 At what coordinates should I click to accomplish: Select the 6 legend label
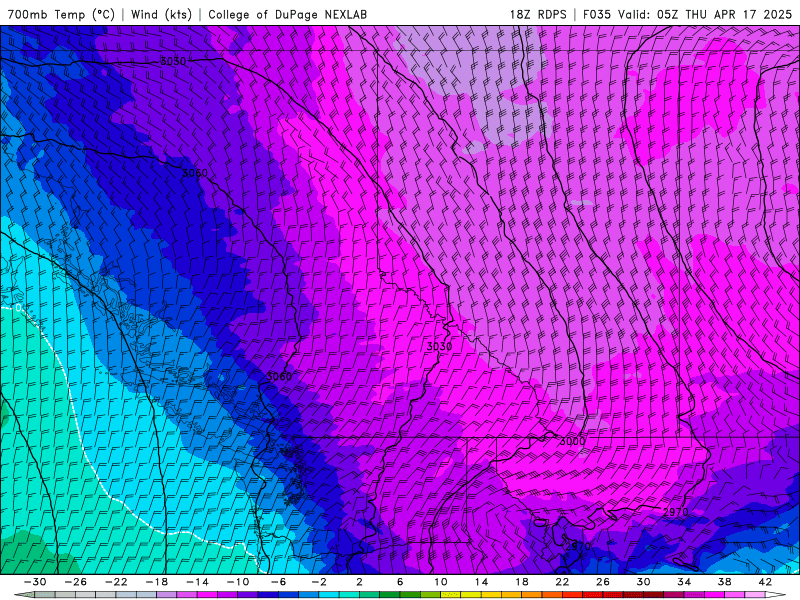[400, 582]
